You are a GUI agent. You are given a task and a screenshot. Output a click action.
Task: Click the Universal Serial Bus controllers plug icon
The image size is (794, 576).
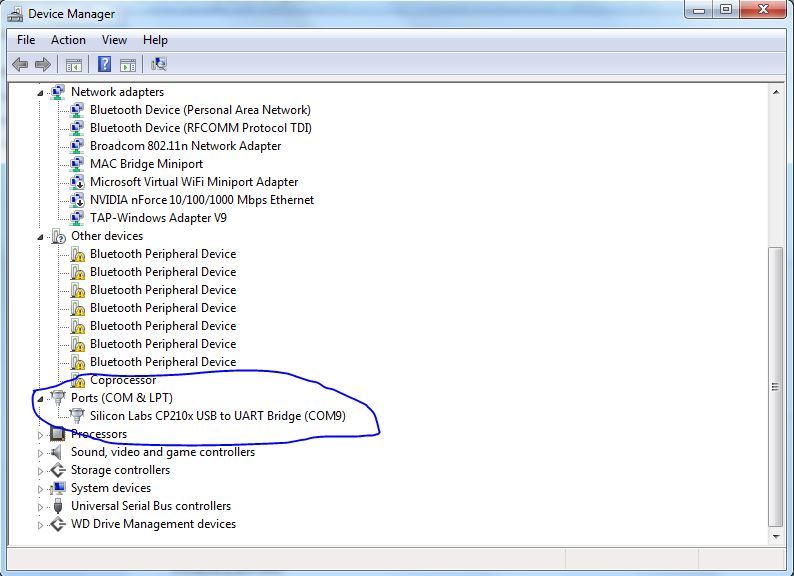(58, 506)
